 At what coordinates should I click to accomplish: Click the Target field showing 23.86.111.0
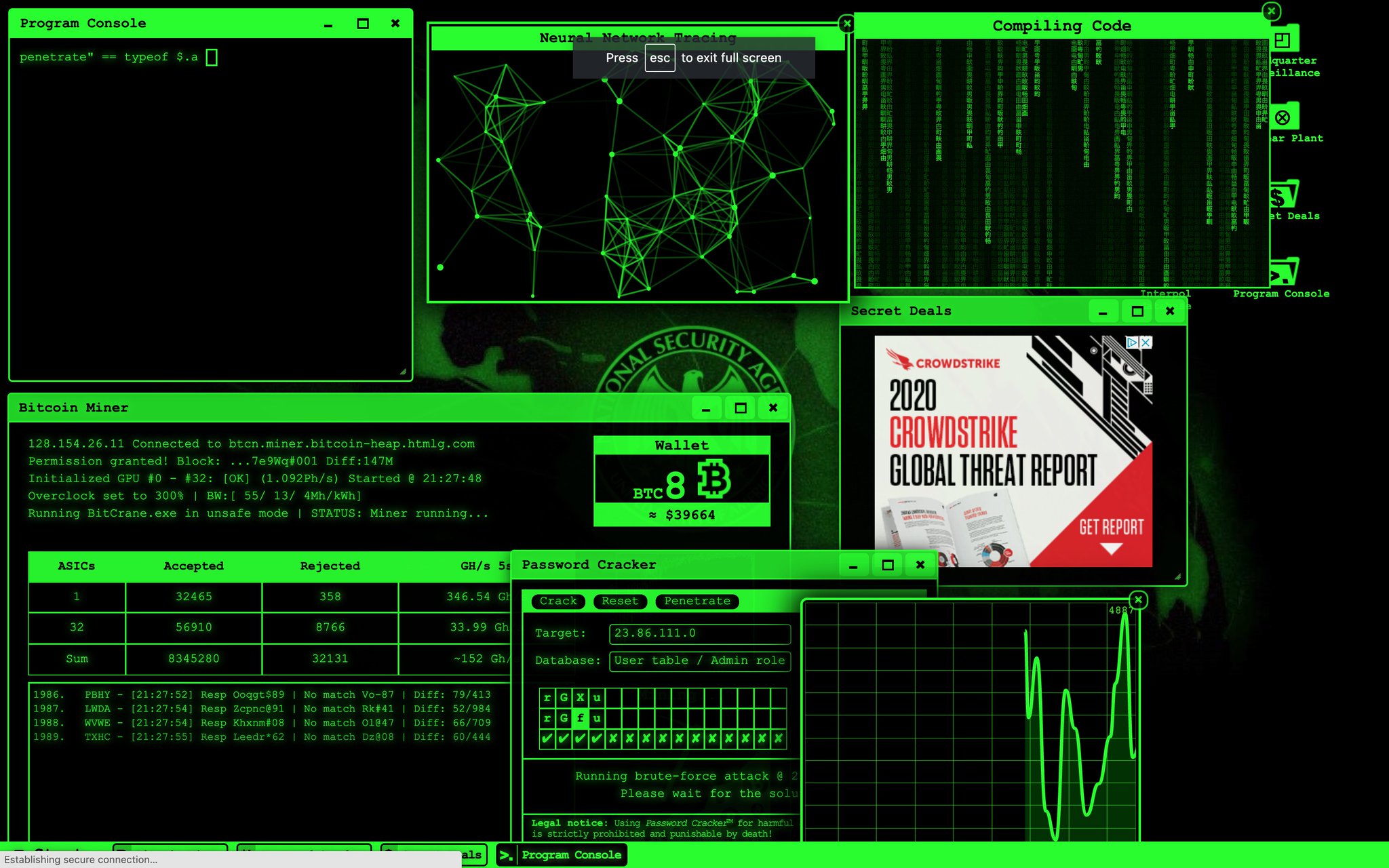[x=700, y=633]
